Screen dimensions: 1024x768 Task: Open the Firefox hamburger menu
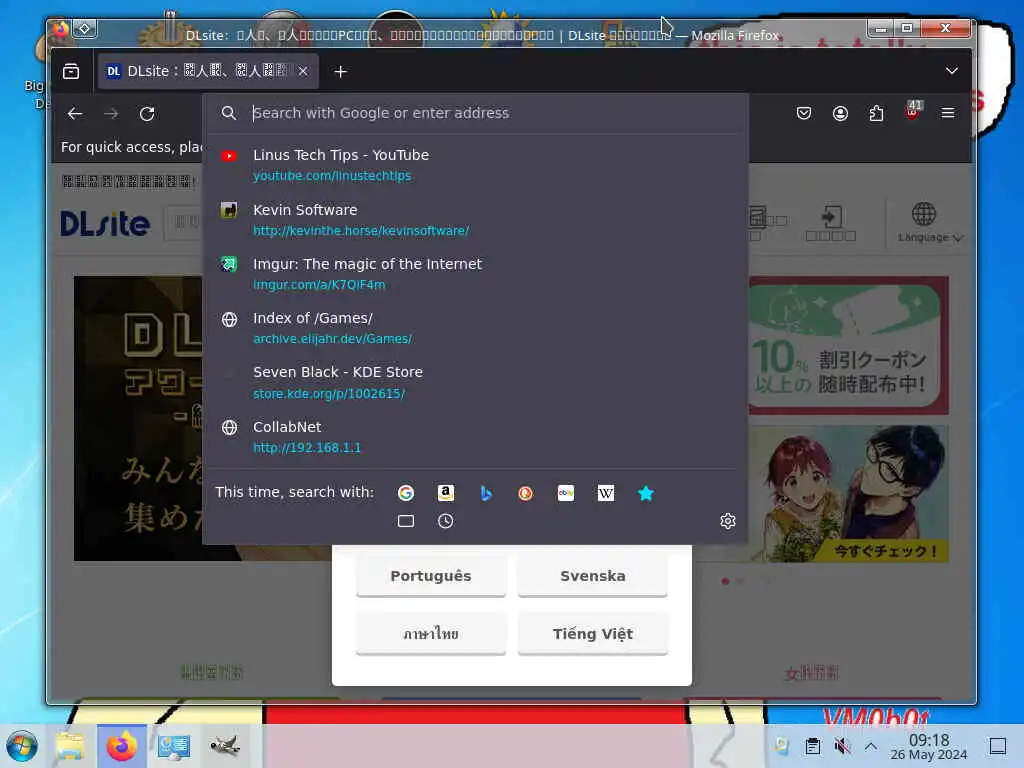[948, 114]
